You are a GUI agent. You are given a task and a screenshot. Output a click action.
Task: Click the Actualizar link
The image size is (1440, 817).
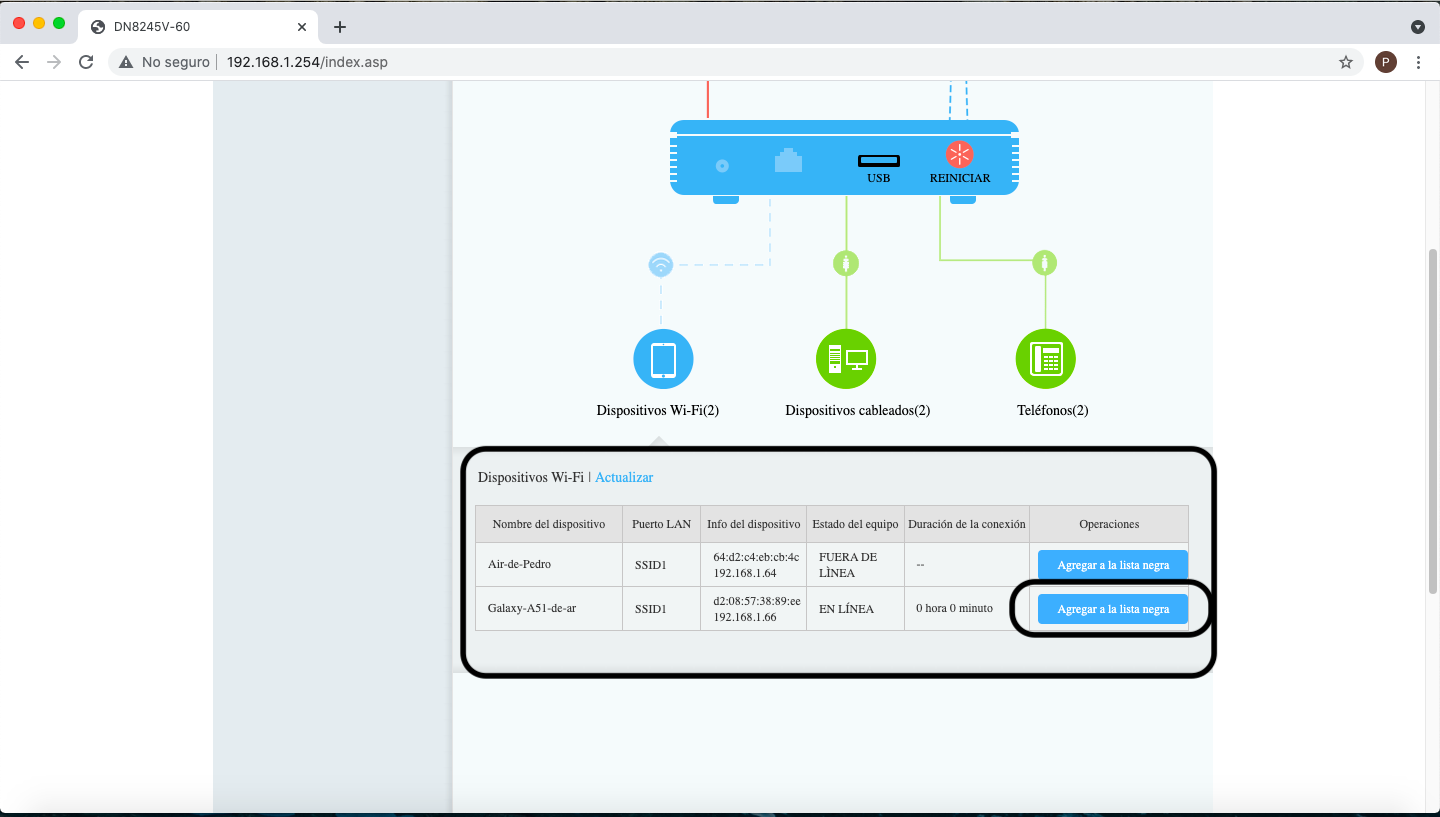click(x=624, y=478)
